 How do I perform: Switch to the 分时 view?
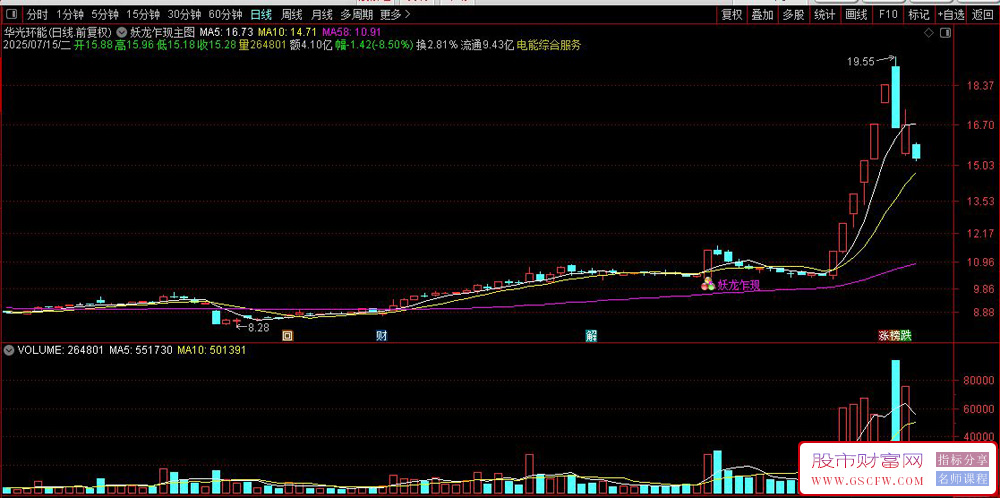pyautogui.click(x=38, y=14)
